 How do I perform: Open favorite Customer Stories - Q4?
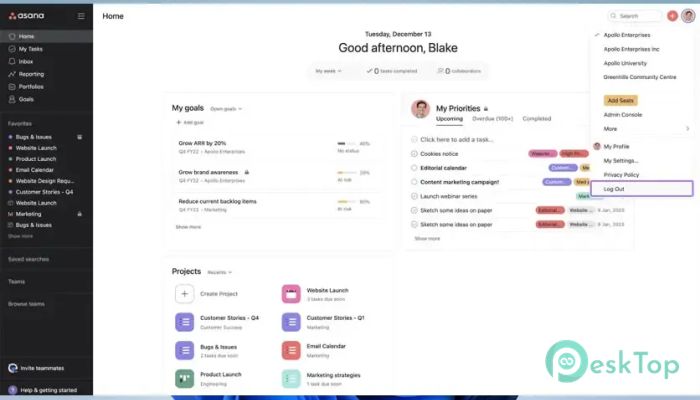coord(44,192)
